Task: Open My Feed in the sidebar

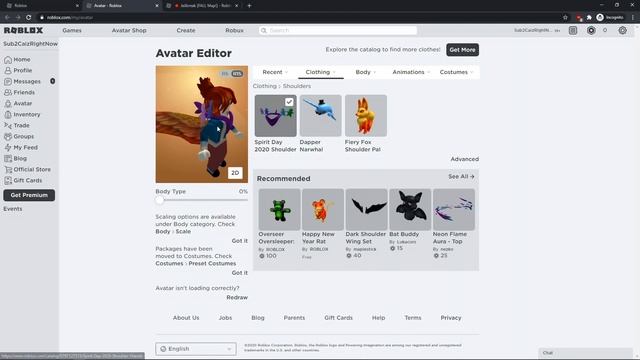Action: point(21,148)
